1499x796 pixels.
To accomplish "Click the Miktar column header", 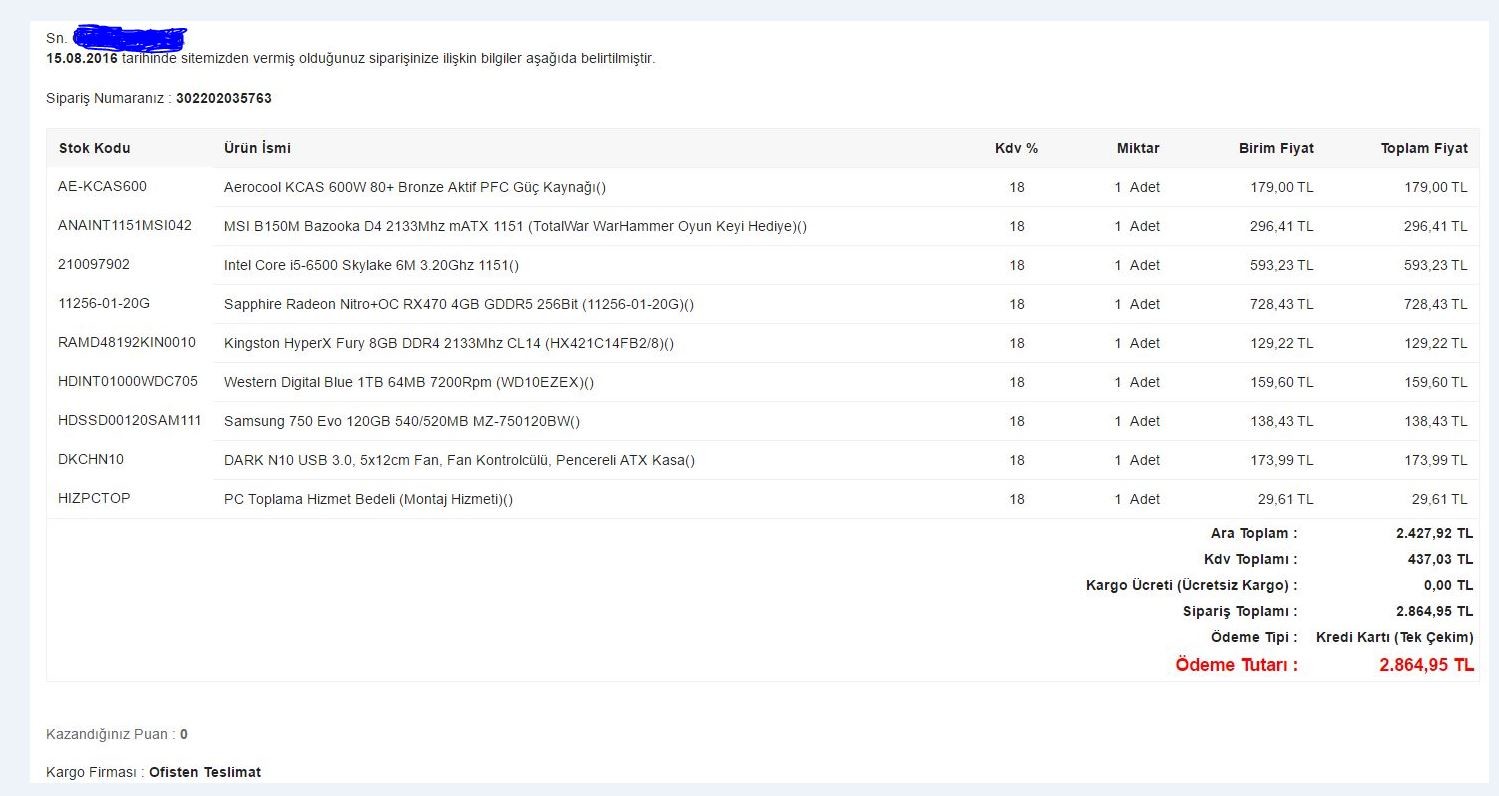I will [1138, 148].
